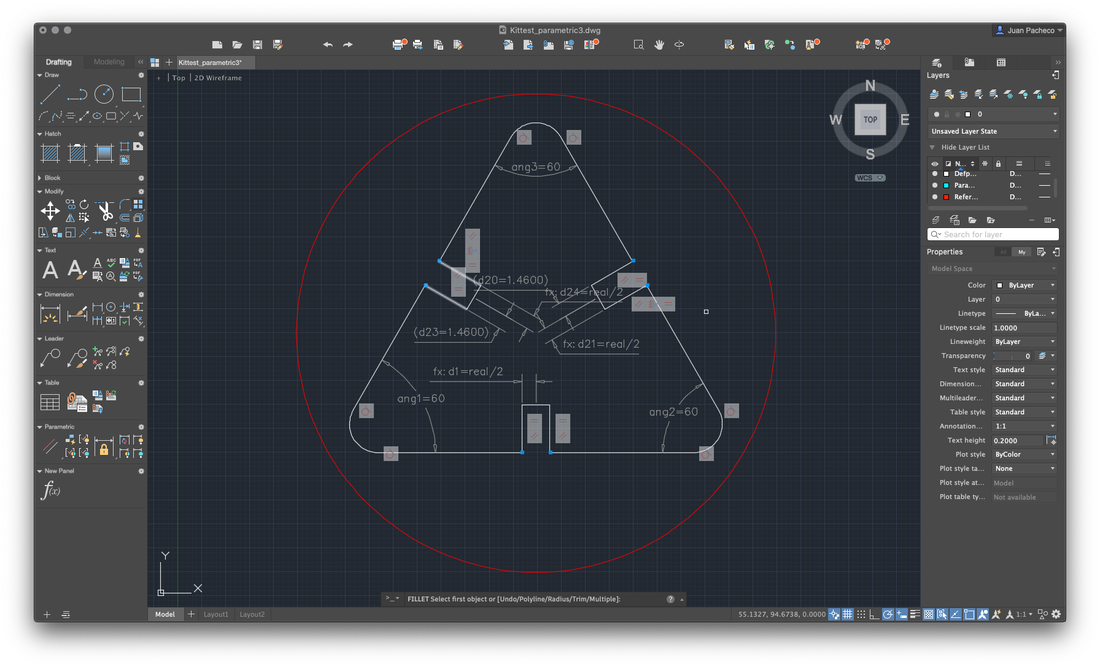
Task: Click the TOP face of the ViewCube
Action: [870, 119]
